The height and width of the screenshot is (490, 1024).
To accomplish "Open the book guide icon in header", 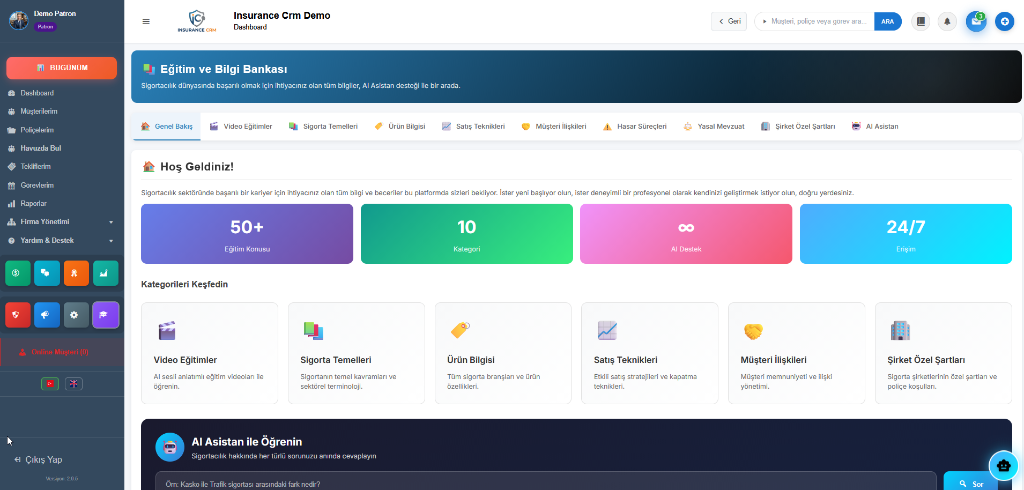I will (x=920, y=22).
